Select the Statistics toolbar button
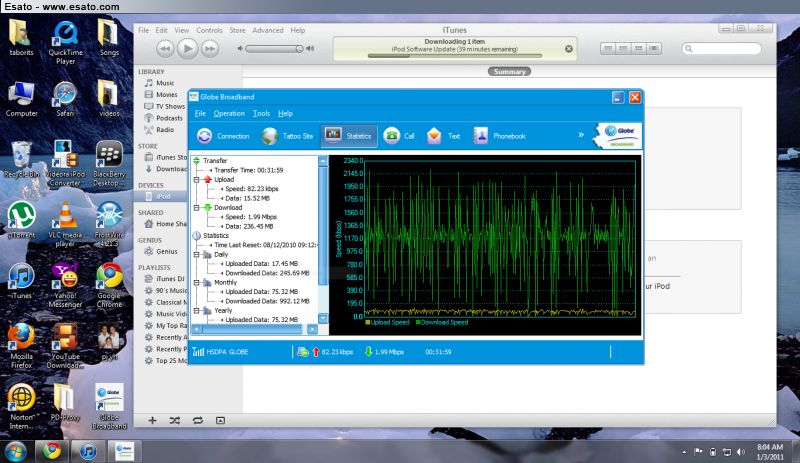This screenshot has height=463, width=800. pyautogui.click(x=349, y=136)
